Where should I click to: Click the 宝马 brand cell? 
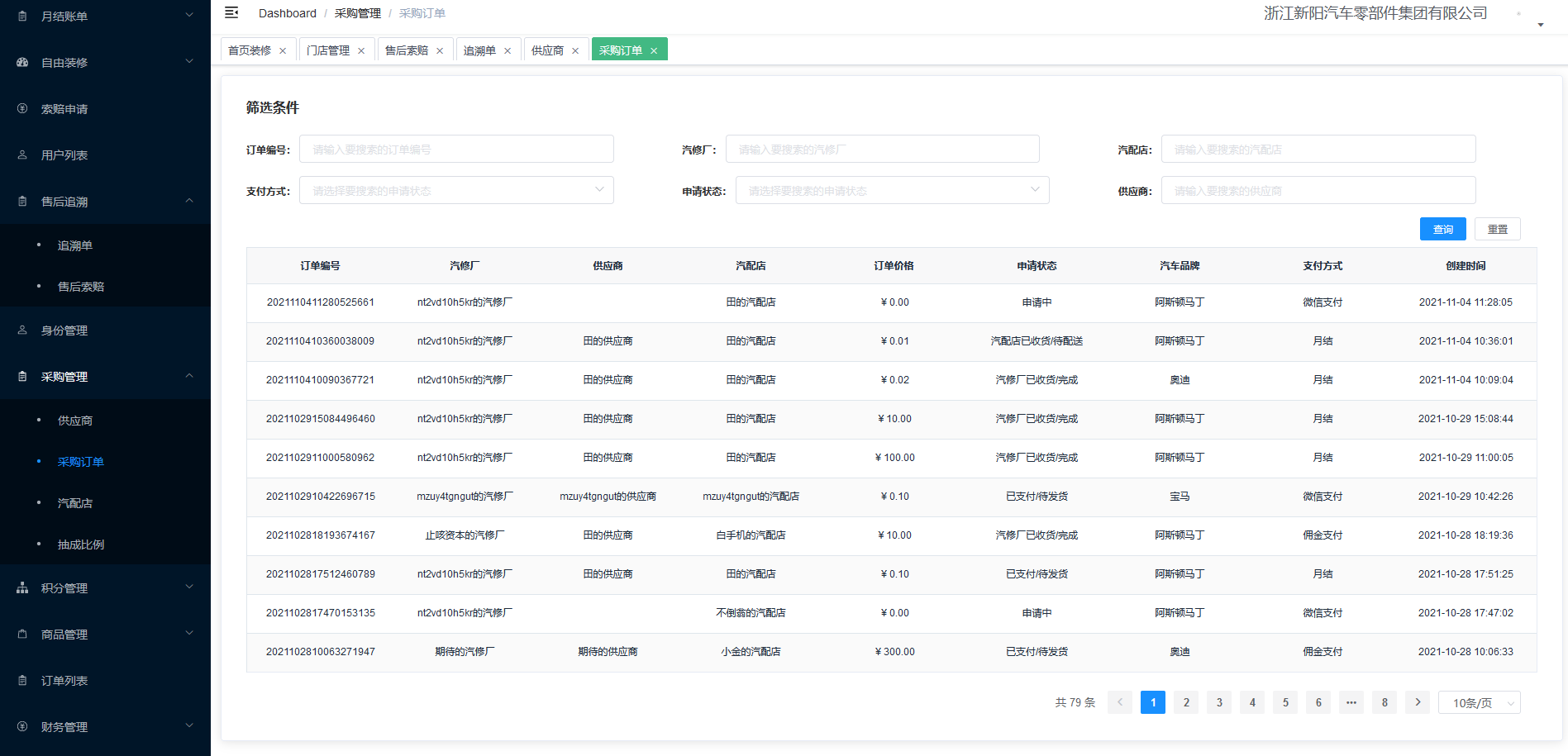coord(1180,497)
